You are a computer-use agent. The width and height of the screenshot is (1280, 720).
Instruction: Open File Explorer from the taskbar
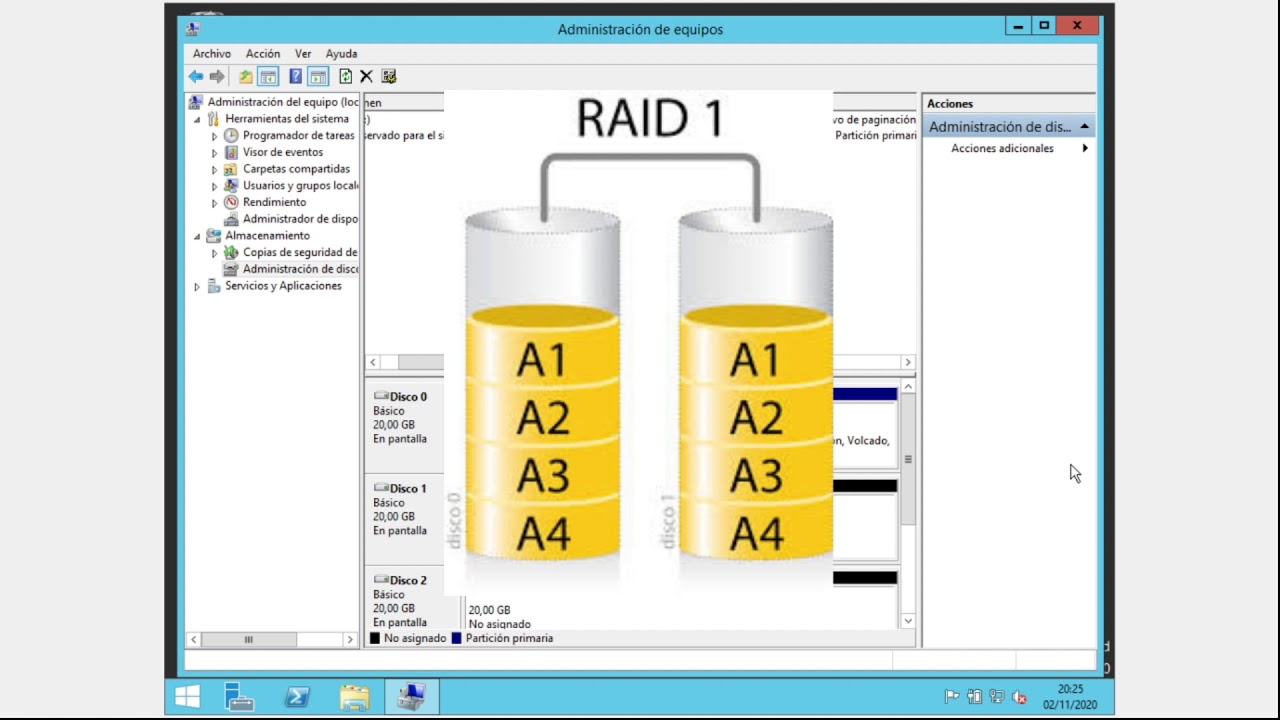pyautogui.click(x=355, y=696)
